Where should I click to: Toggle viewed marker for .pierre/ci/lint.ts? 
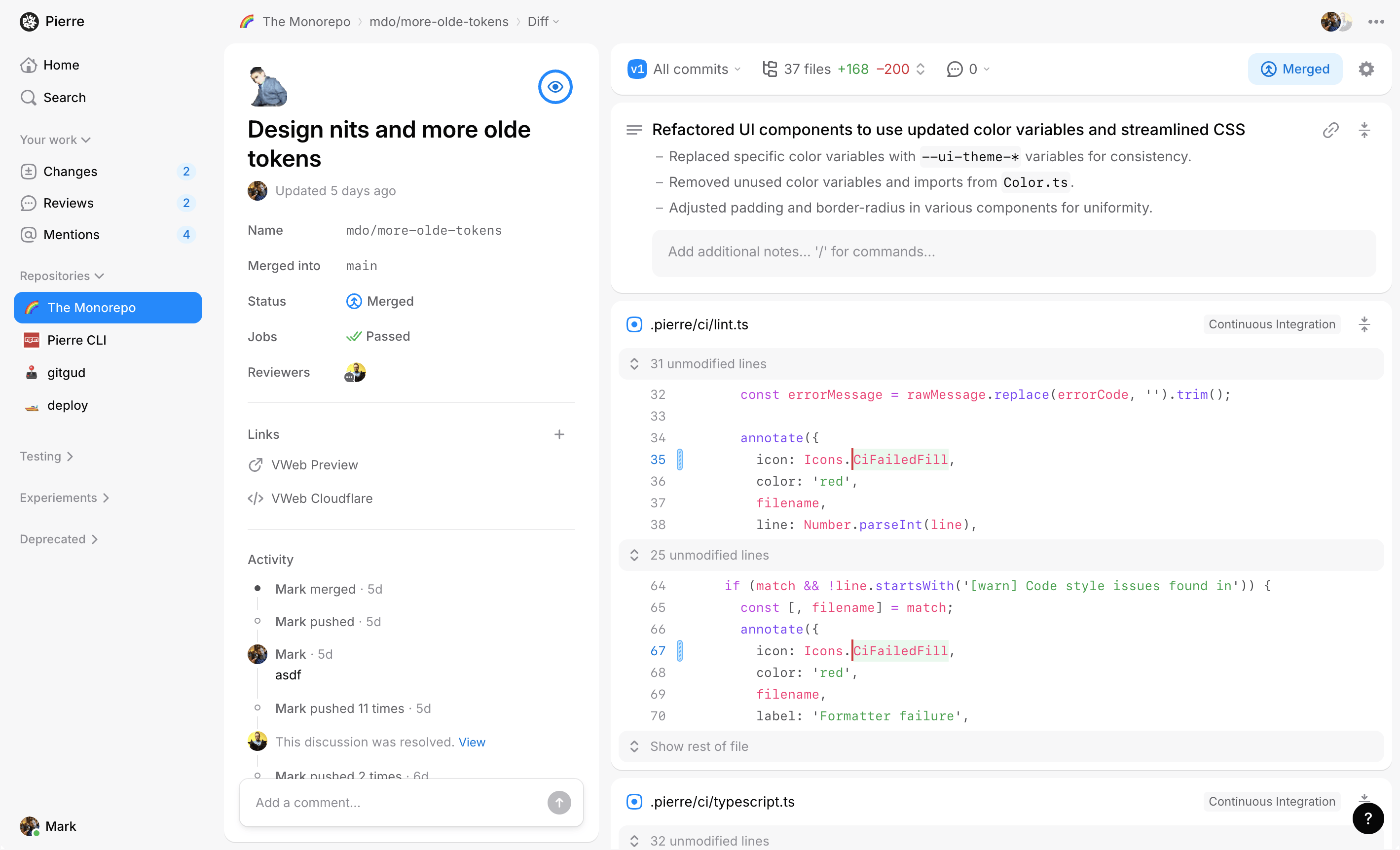tap(634, 325)
